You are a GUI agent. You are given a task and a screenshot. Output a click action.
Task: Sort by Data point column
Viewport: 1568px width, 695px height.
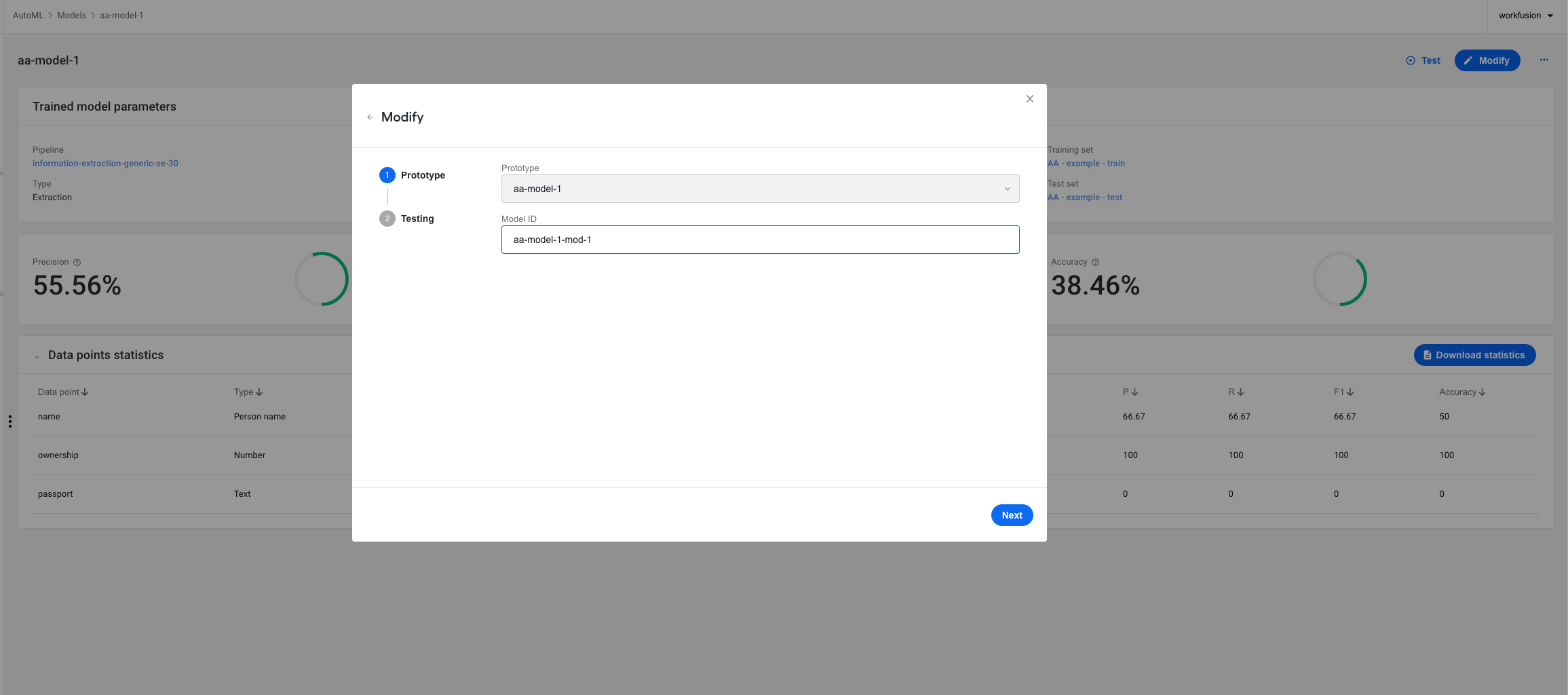pos(63,392)
